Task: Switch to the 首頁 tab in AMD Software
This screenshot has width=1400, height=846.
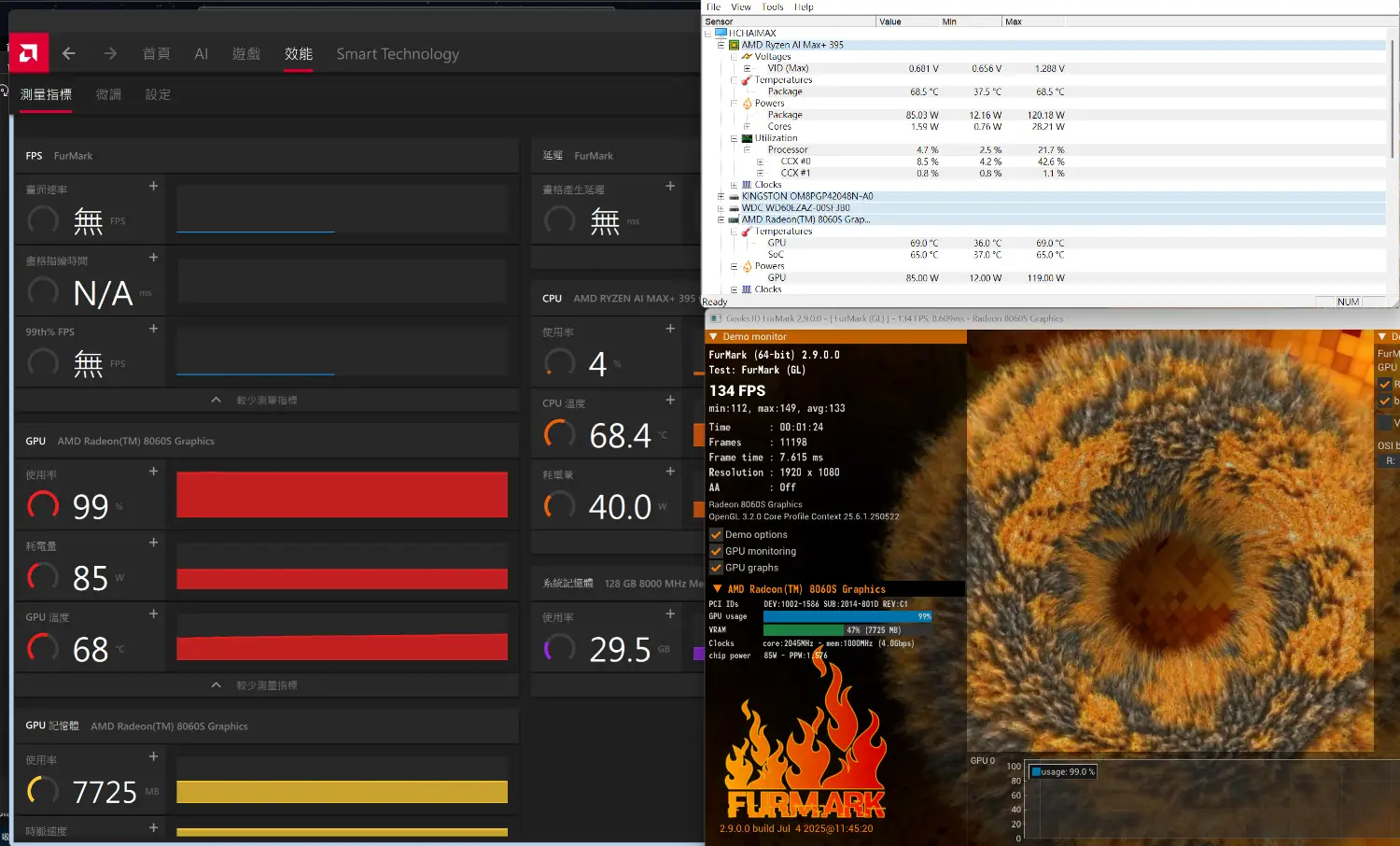Action: pyautogui.click(x=156, y=54)
